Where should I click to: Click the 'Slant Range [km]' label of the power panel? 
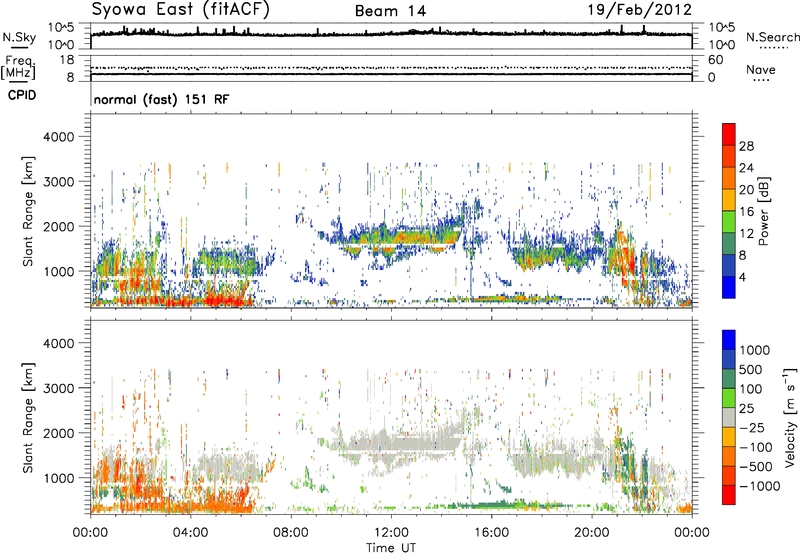pyautogui.click(x=28, y=211)
